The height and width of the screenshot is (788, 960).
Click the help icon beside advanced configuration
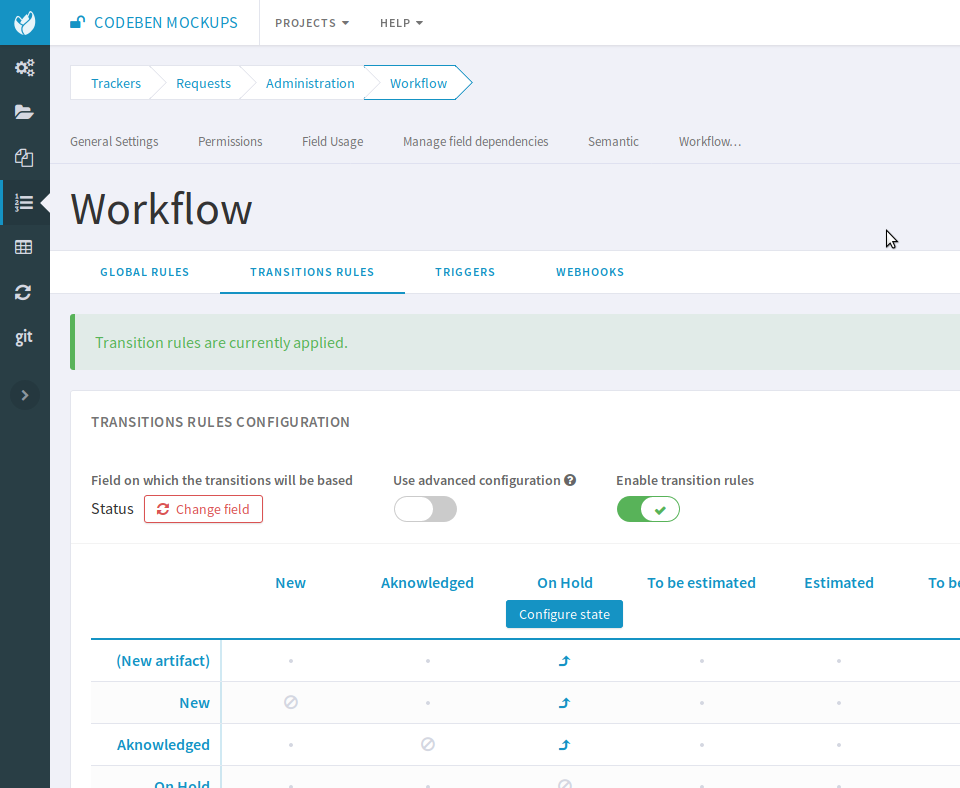coord(570,480)
